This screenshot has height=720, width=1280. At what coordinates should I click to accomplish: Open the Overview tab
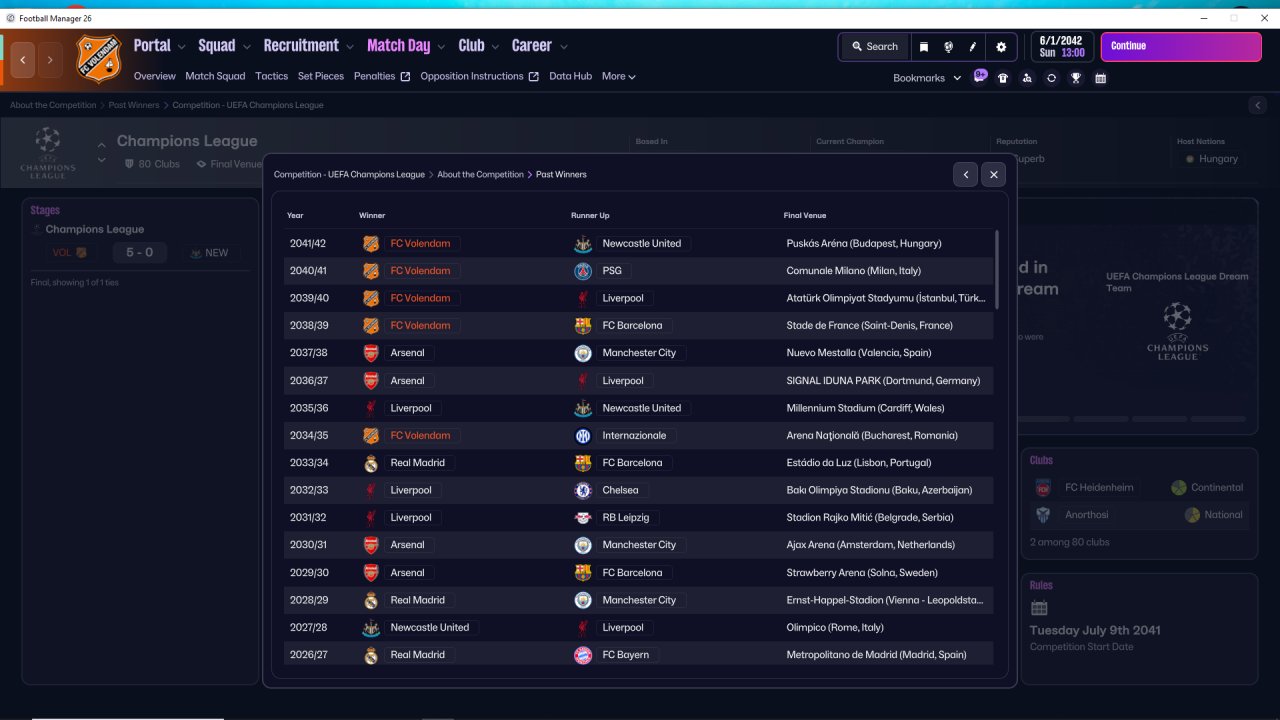155,77
